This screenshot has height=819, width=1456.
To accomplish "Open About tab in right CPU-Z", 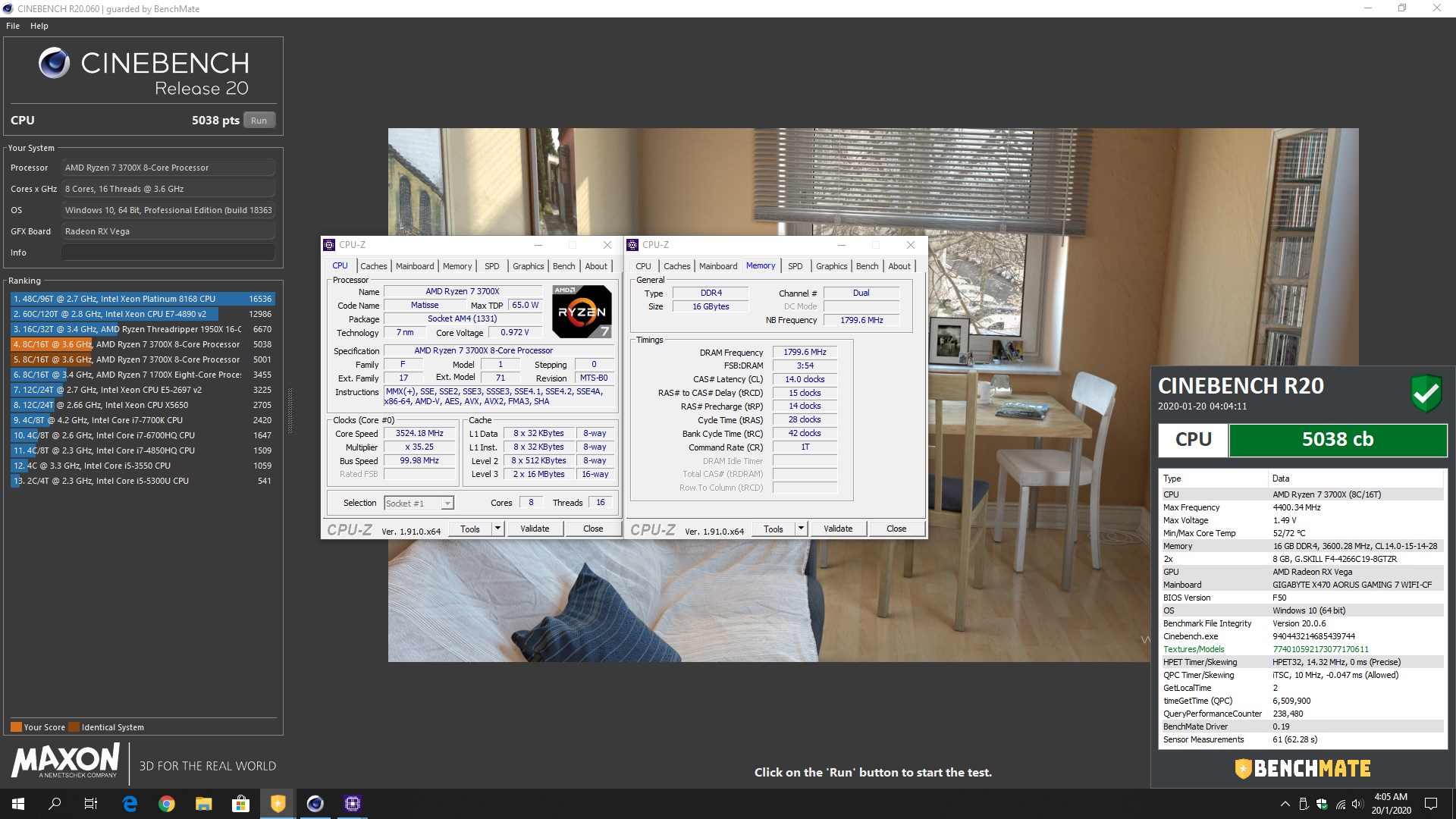I will click(899, 266).
